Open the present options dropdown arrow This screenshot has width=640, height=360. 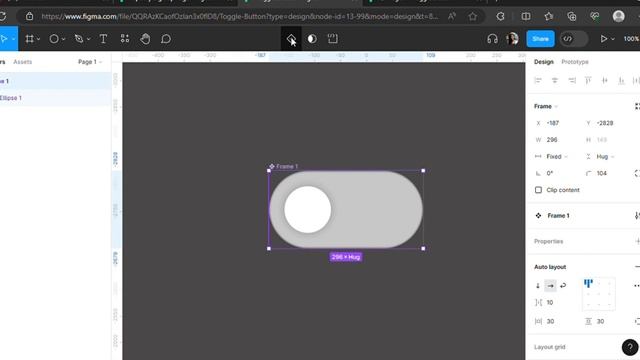(613, 39)
